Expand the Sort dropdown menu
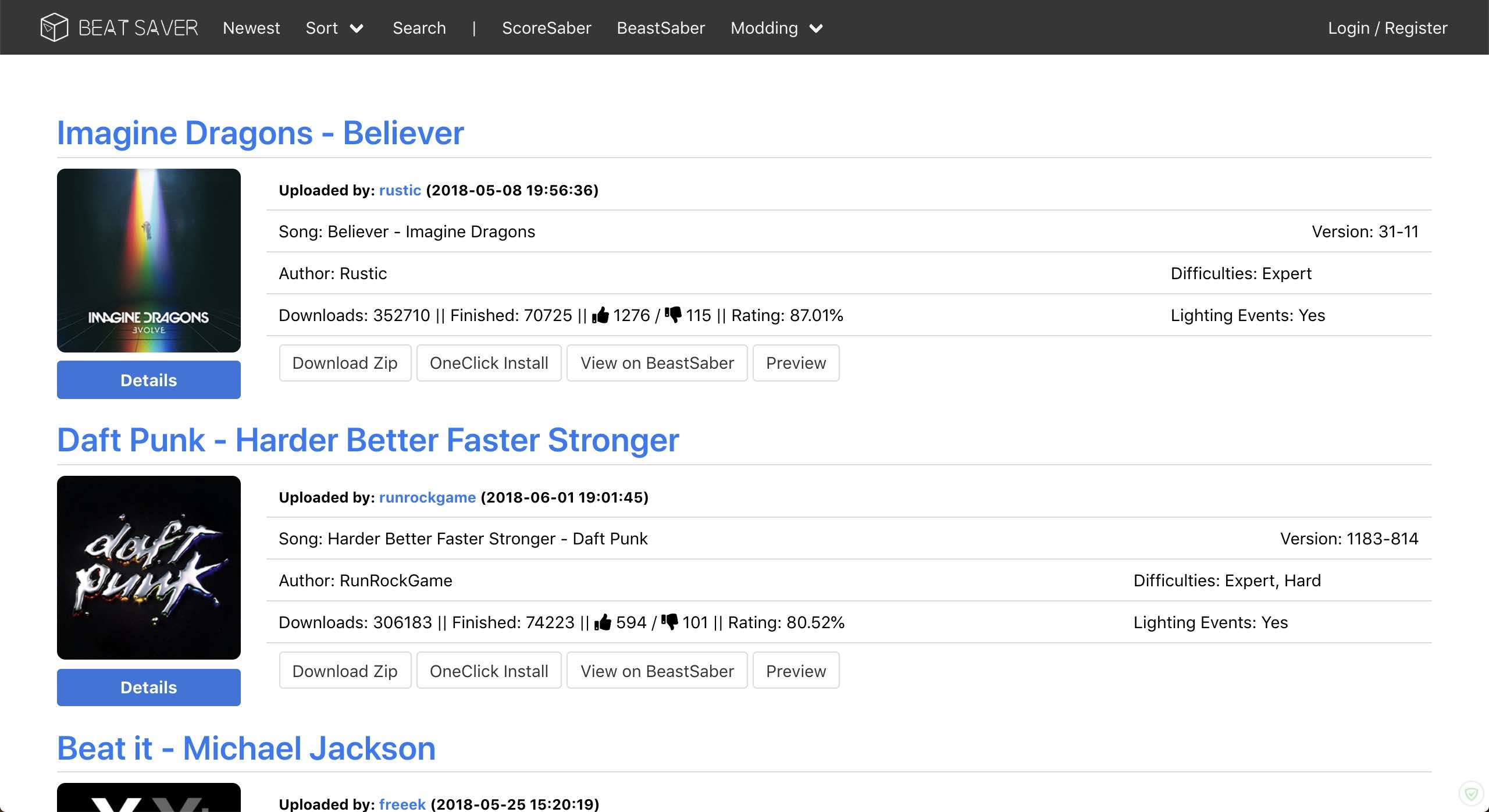 pyautogui.click(x=334, y=28)
